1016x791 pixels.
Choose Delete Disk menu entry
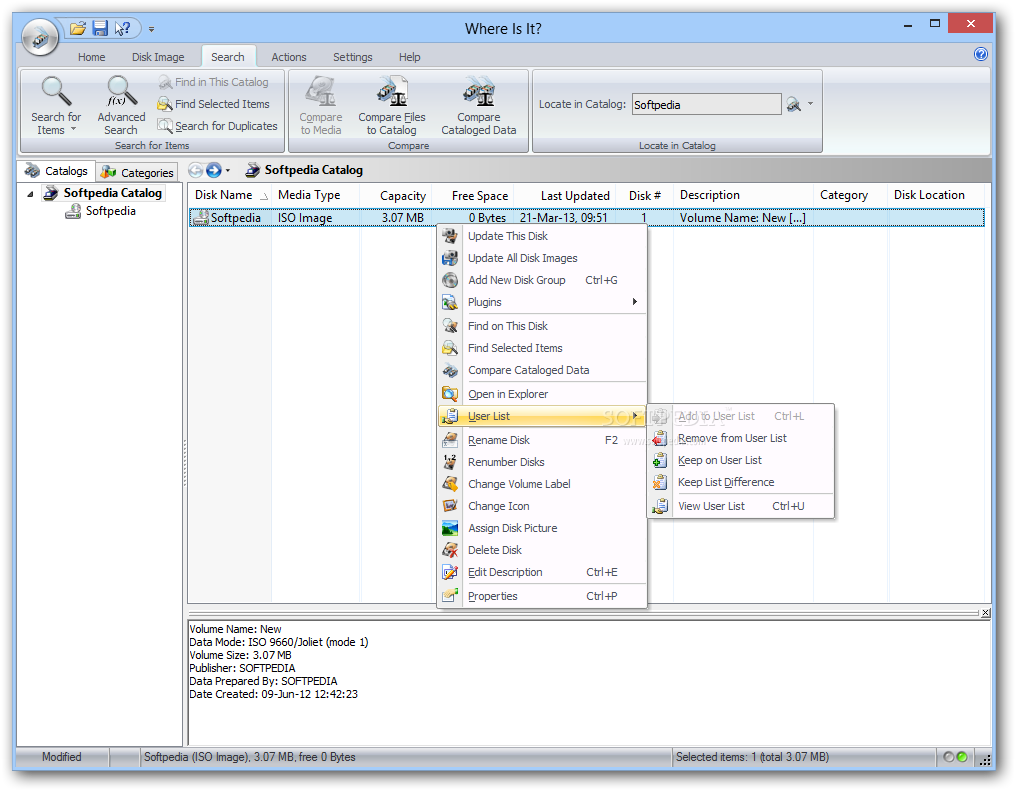[542, 550]
